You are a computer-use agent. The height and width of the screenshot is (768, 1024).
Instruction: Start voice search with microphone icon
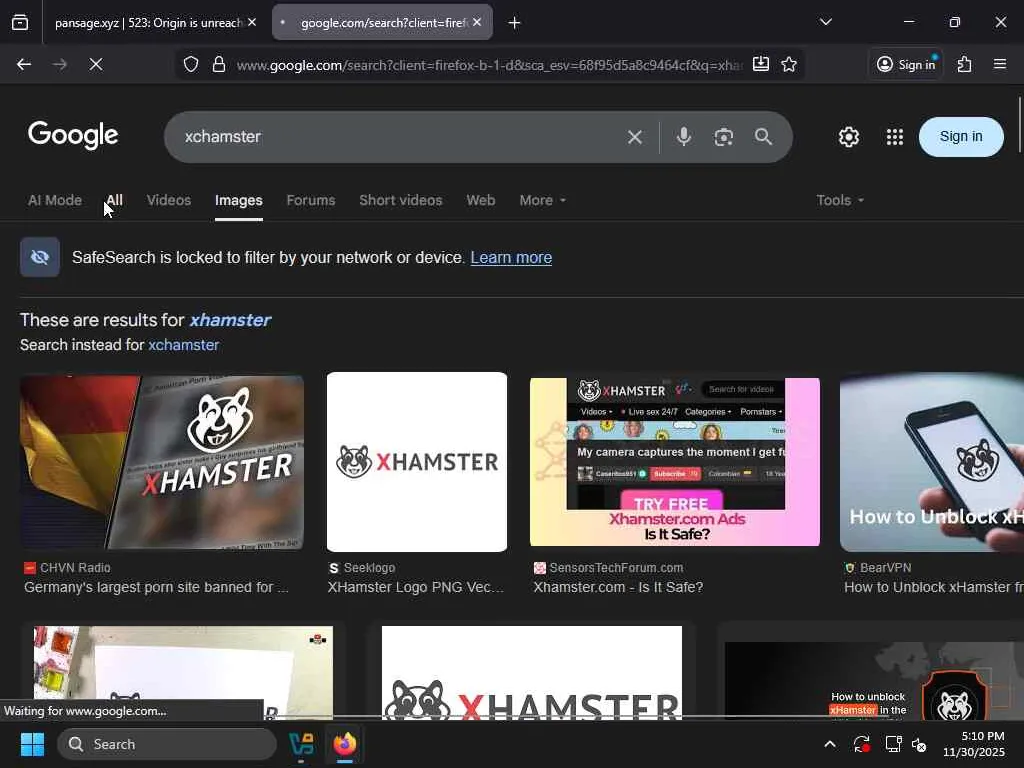point(684,136)
